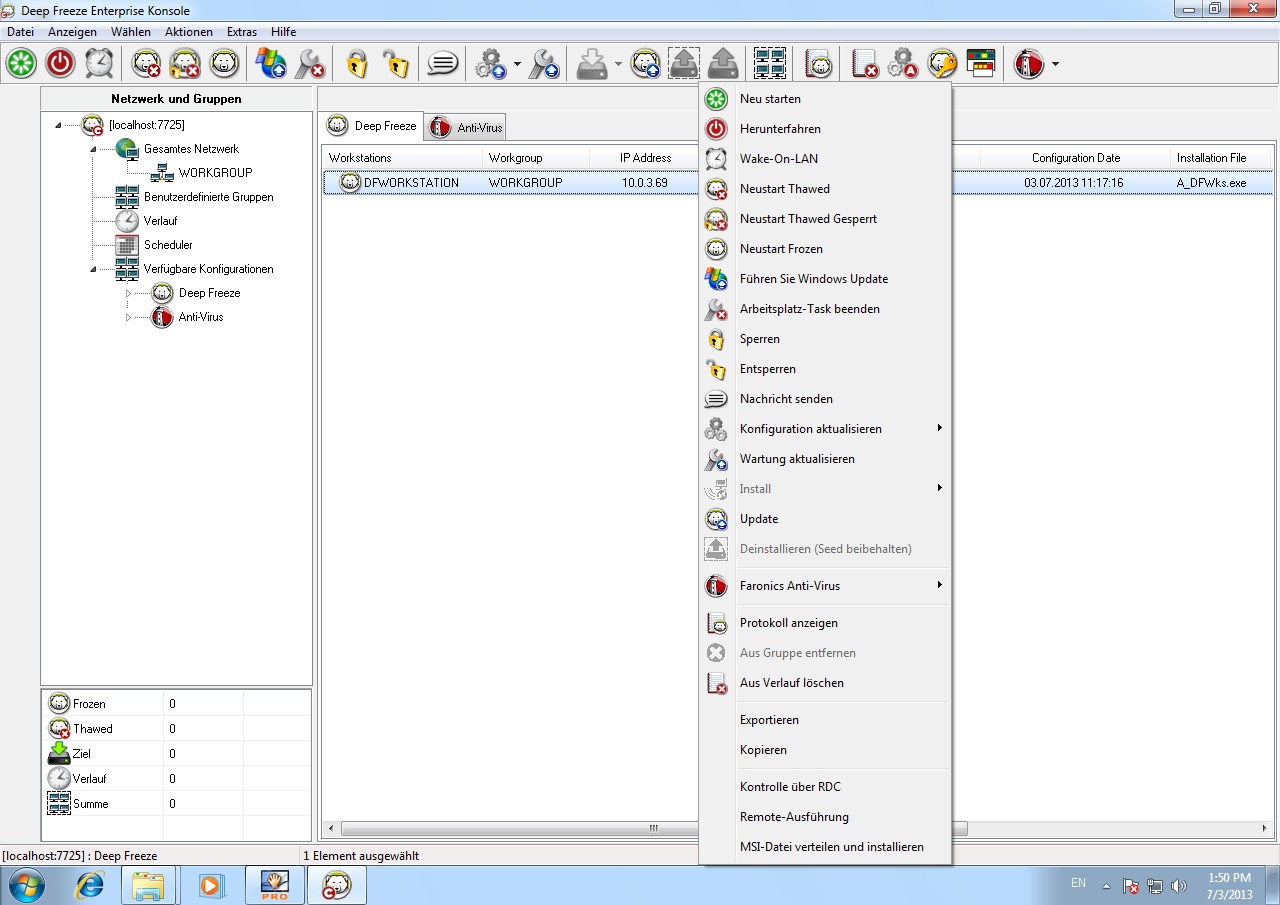The image size is (1280, 905).
Task: Open the Datei menu
Action: [x=20, y=32]
